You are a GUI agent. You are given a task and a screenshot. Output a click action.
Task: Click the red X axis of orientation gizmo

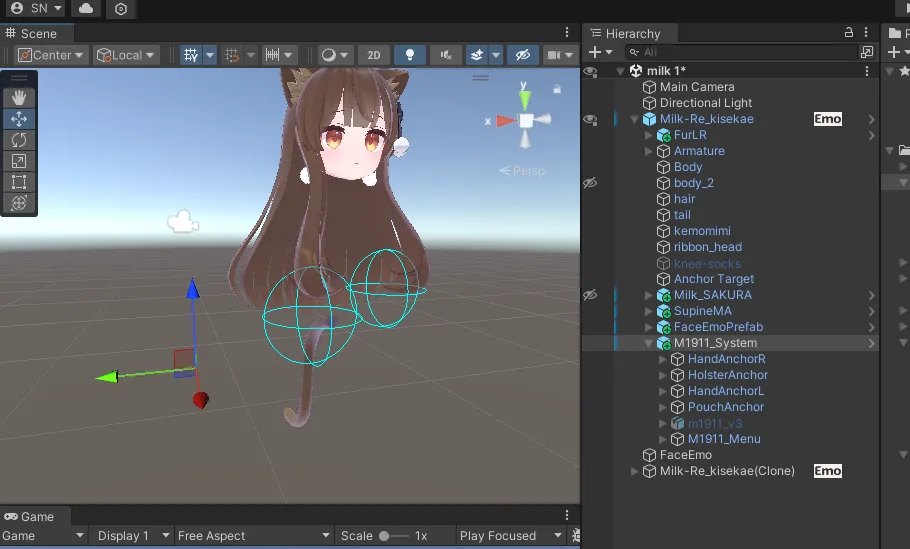pyautogui.click(x=504, y=121)
